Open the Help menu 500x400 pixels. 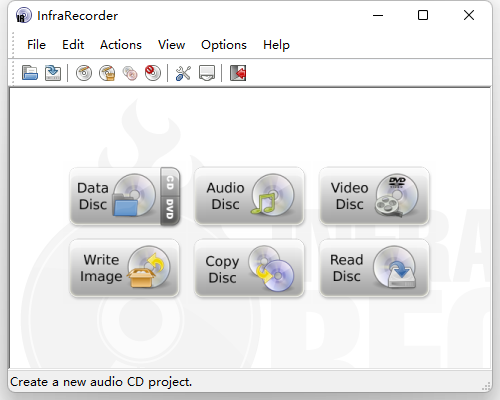(x=276, y=45)
